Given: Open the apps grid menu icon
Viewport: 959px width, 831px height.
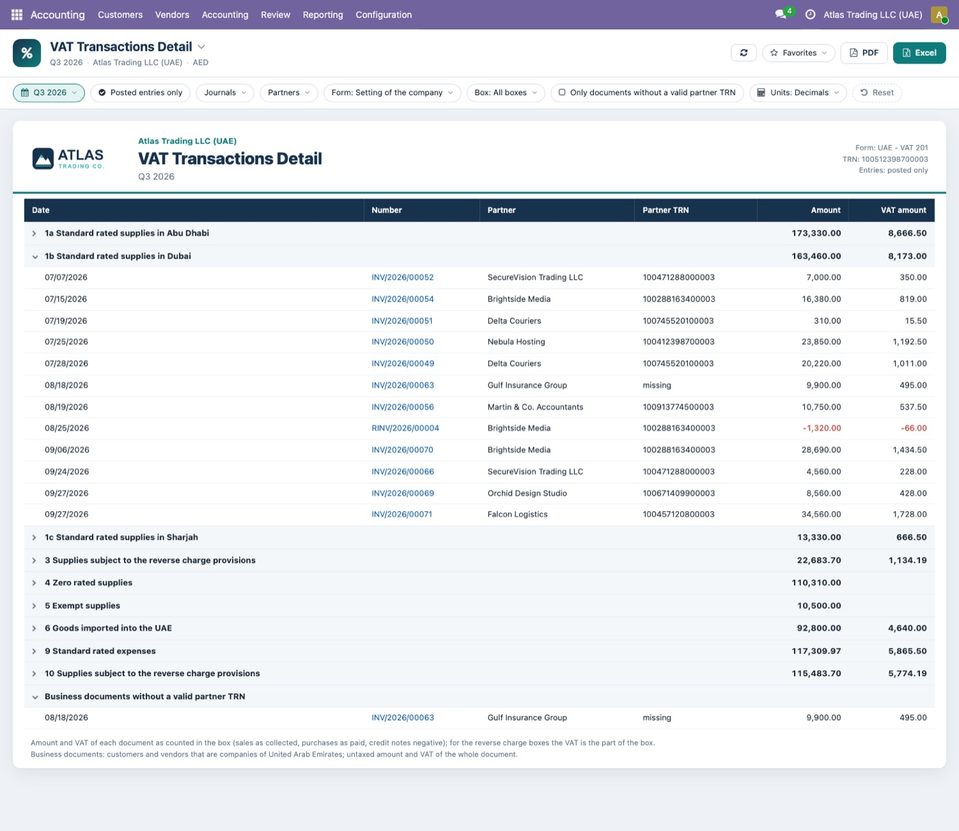Looking at the screenshot, I should coord(17,14).
